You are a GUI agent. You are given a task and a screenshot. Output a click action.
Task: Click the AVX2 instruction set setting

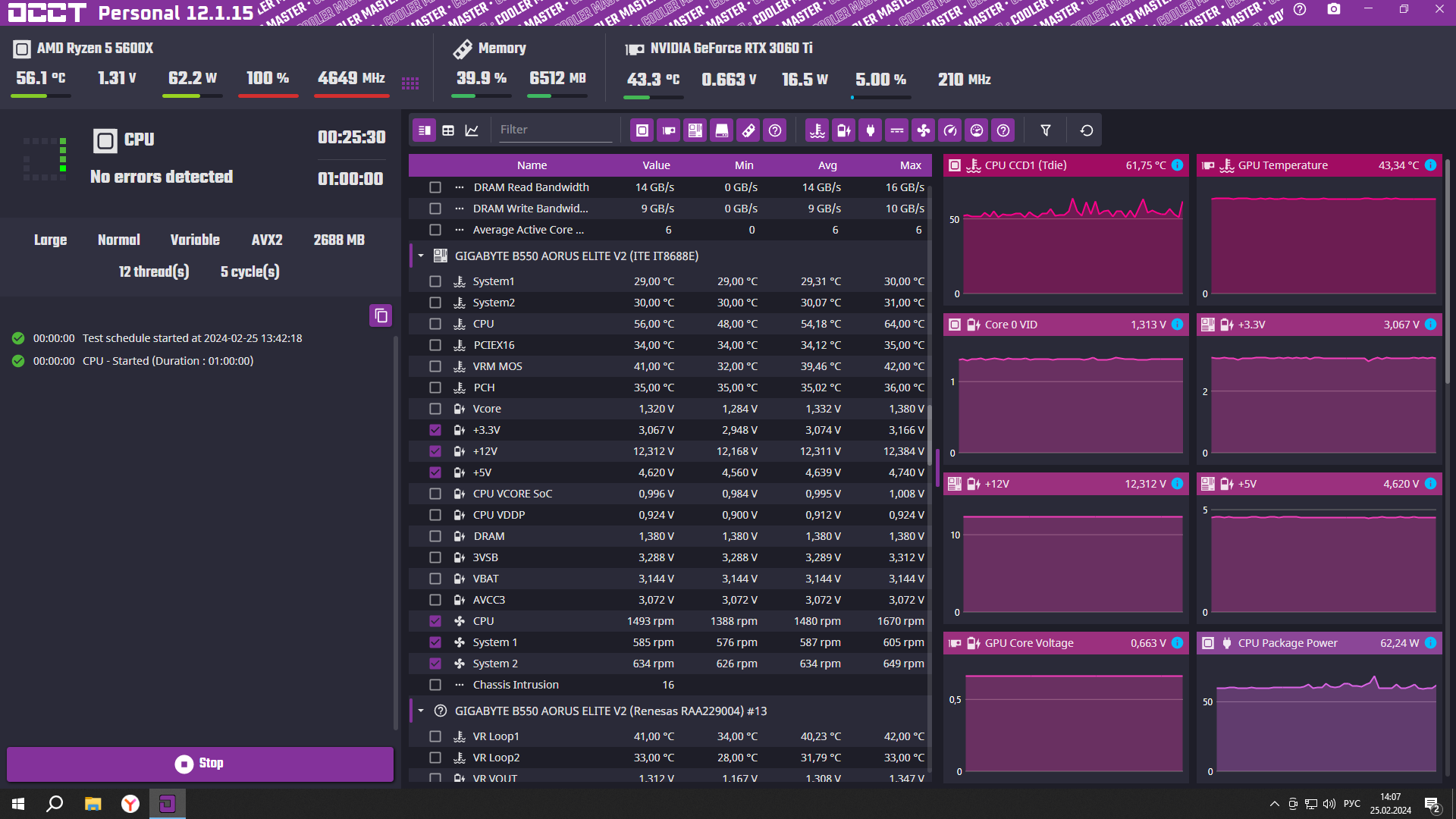point(267,240)
